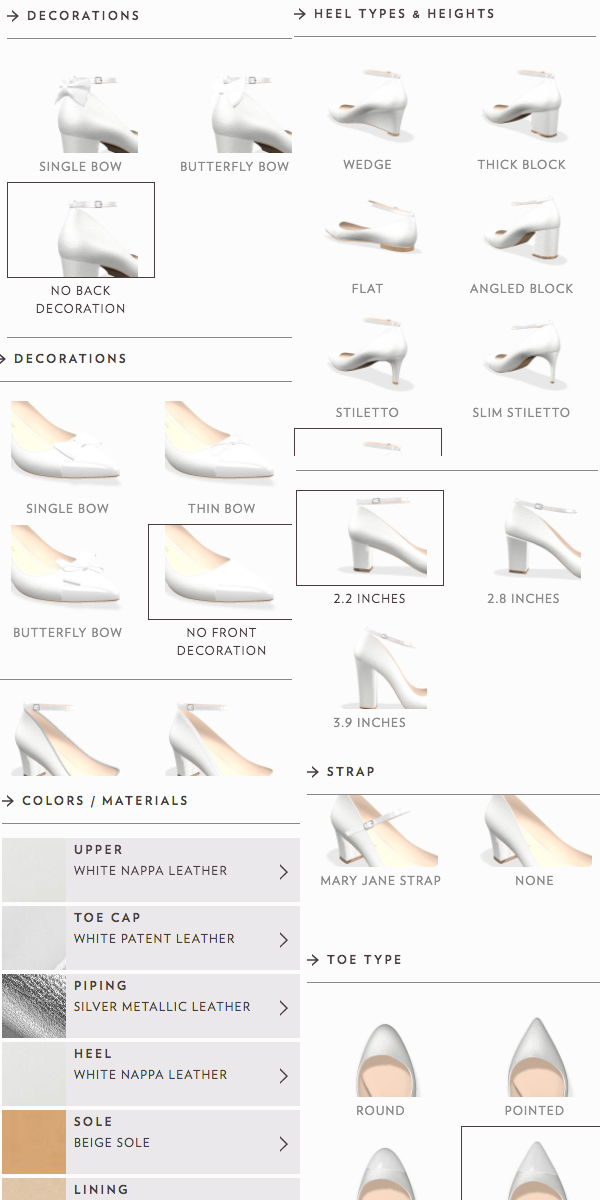Pick the Flat heel shoe image
600x1200 pixels.
click(x=367, y=230)
